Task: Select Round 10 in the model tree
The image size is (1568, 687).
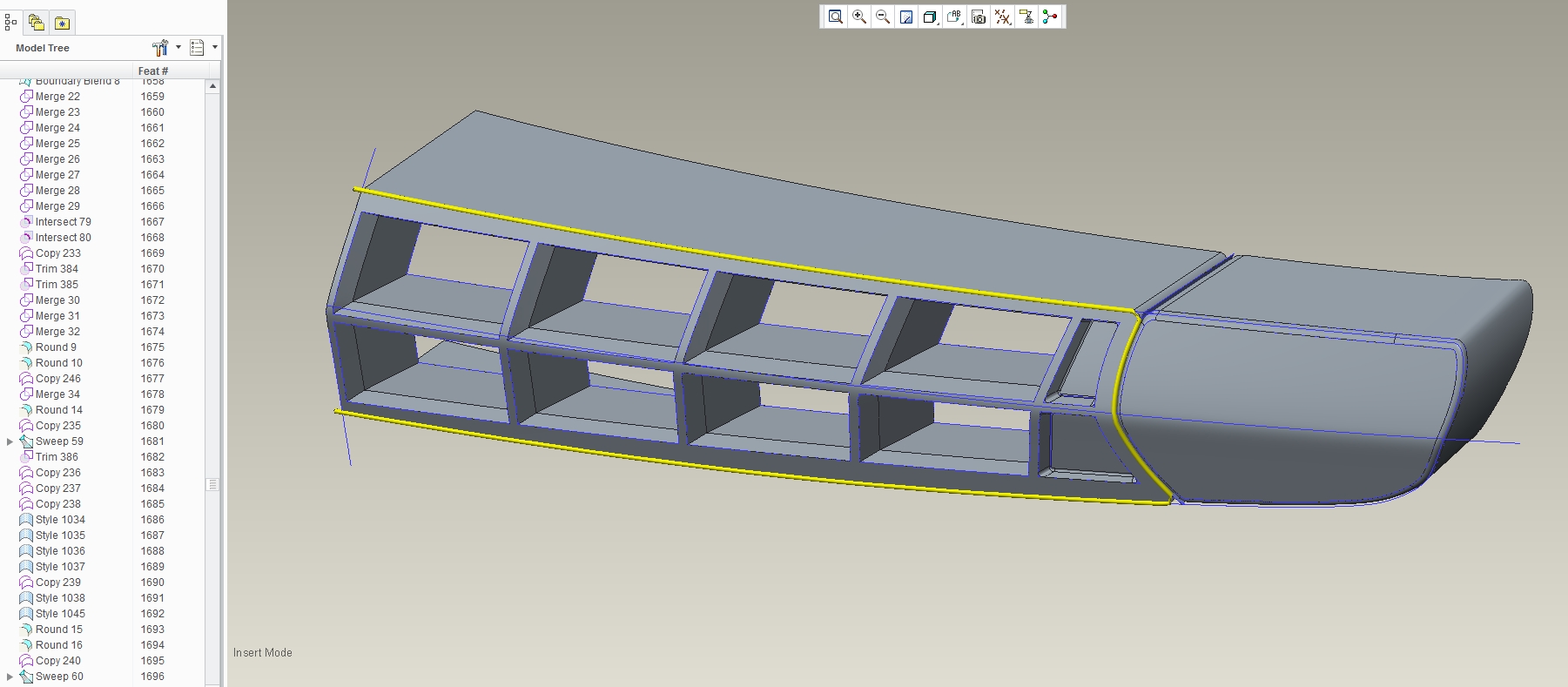Action: tap(59, 363)
